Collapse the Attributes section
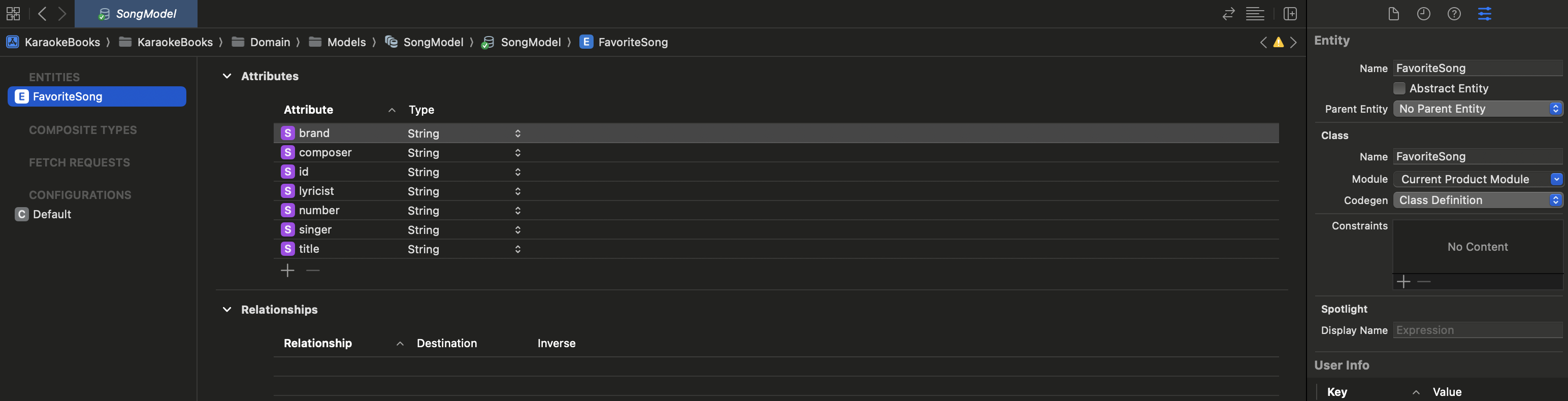This screenshot has width=1568, height=401. pos(227,76)
